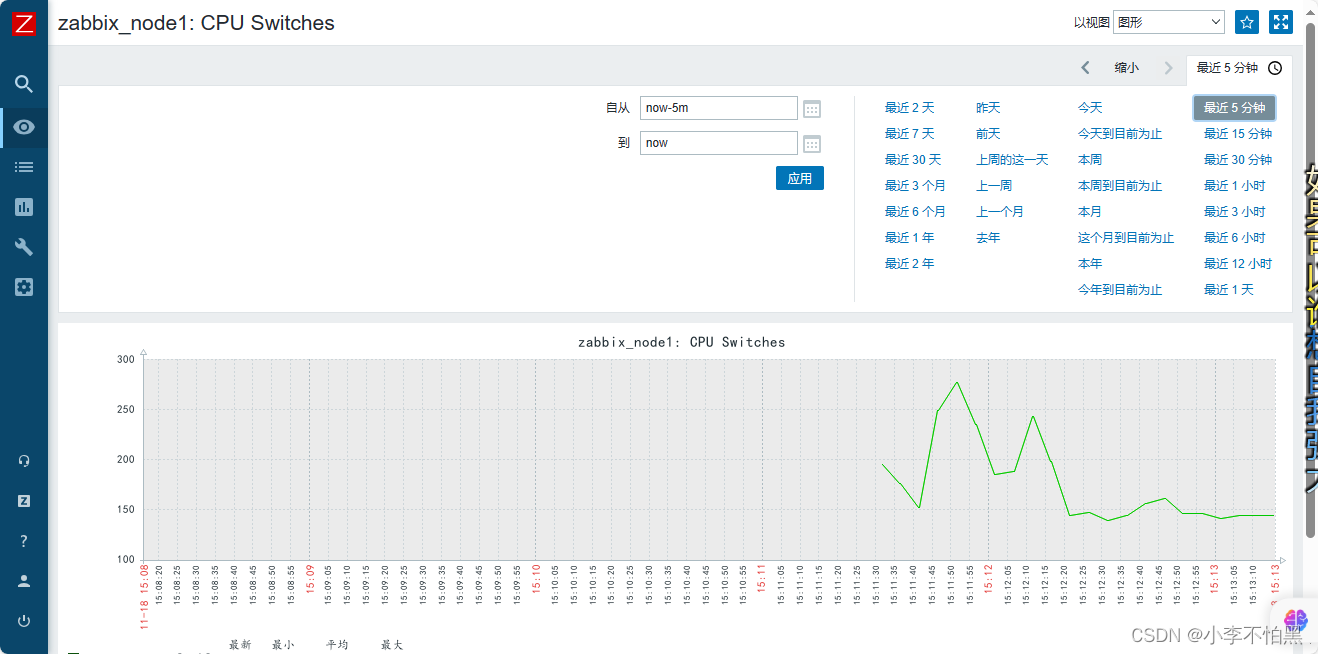Go to next time period arrow

coord(1168,68)
